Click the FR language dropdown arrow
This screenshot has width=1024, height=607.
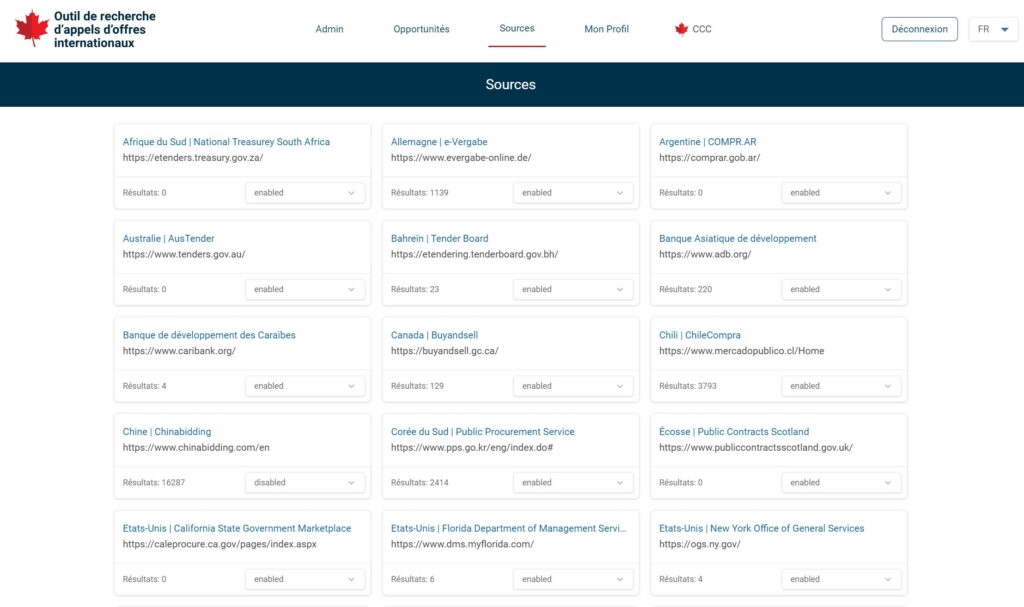pyautogui.click(x=1004, y=30)
